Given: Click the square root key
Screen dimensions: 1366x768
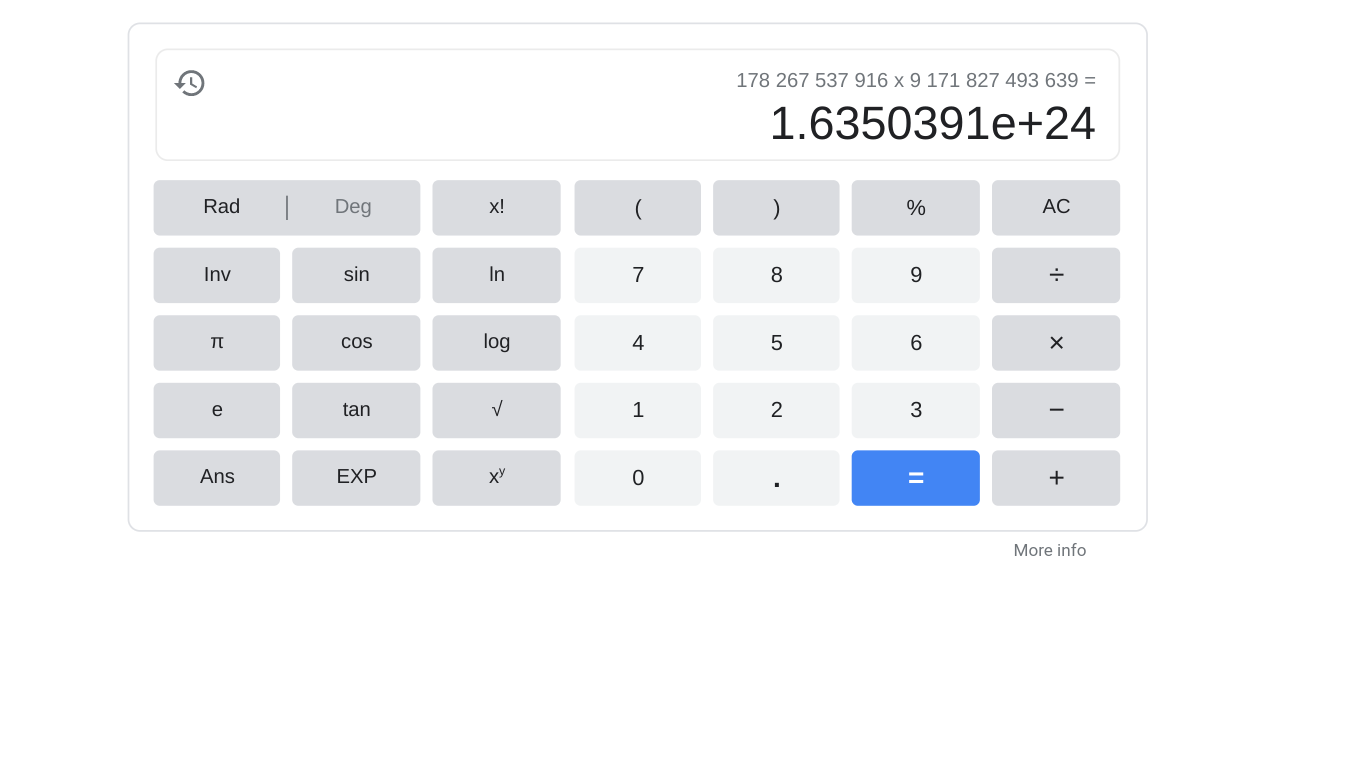Looking at the screenshot, I should (496, 410).
